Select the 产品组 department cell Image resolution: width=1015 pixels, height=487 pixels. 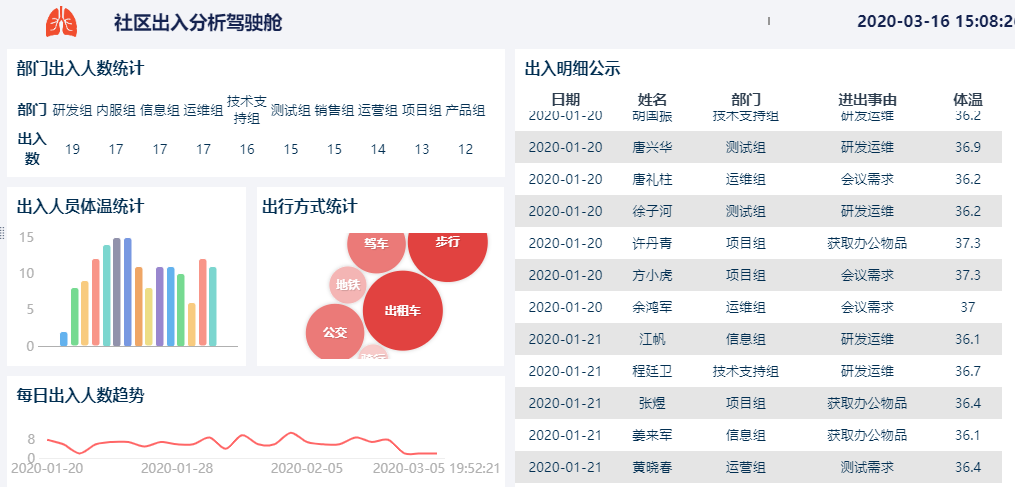point(465,111)
